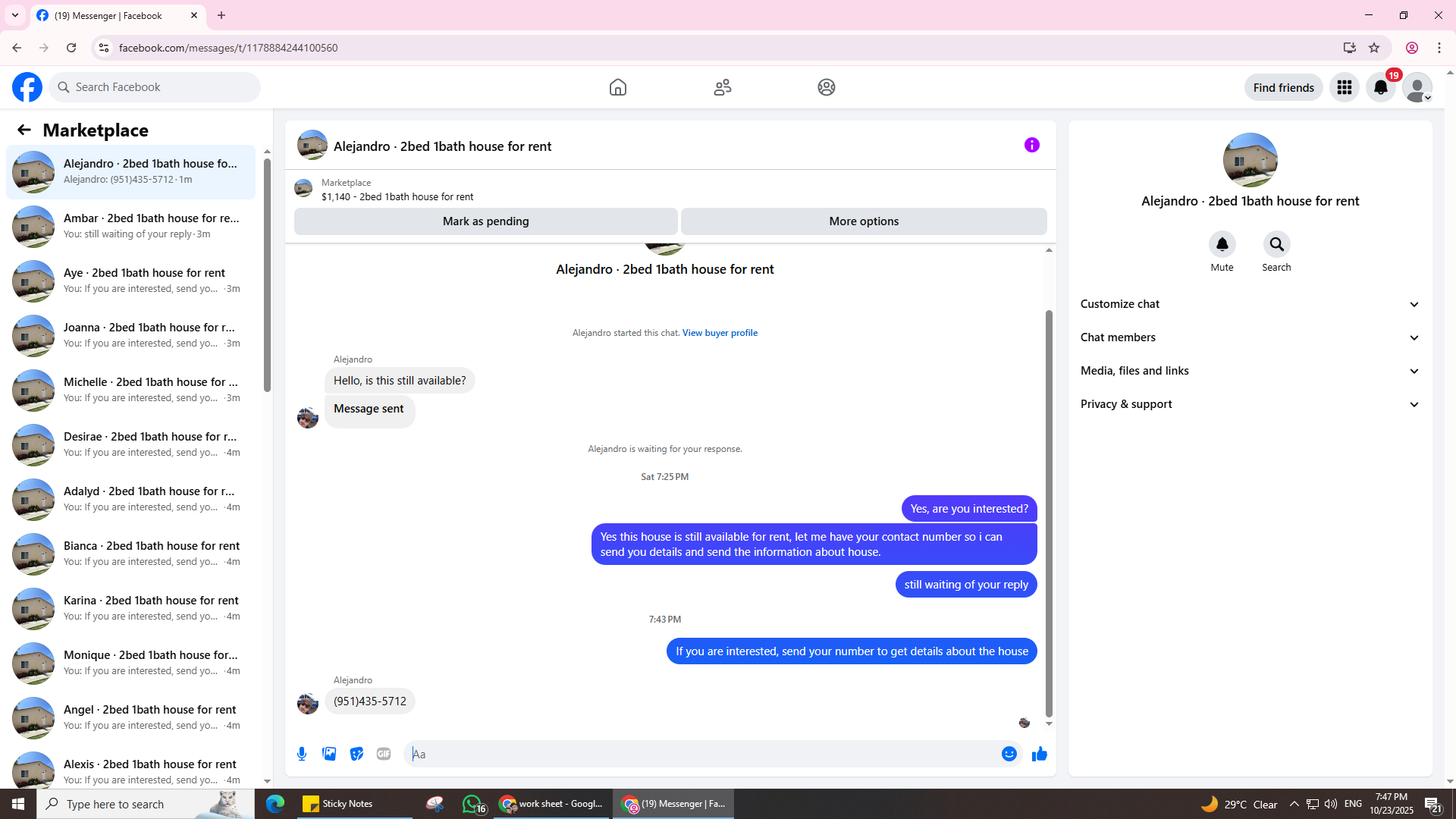The height and width of the screenshot is (819, 1456).
Task: Go to Facebook Home tab
Action: (617, 87)
